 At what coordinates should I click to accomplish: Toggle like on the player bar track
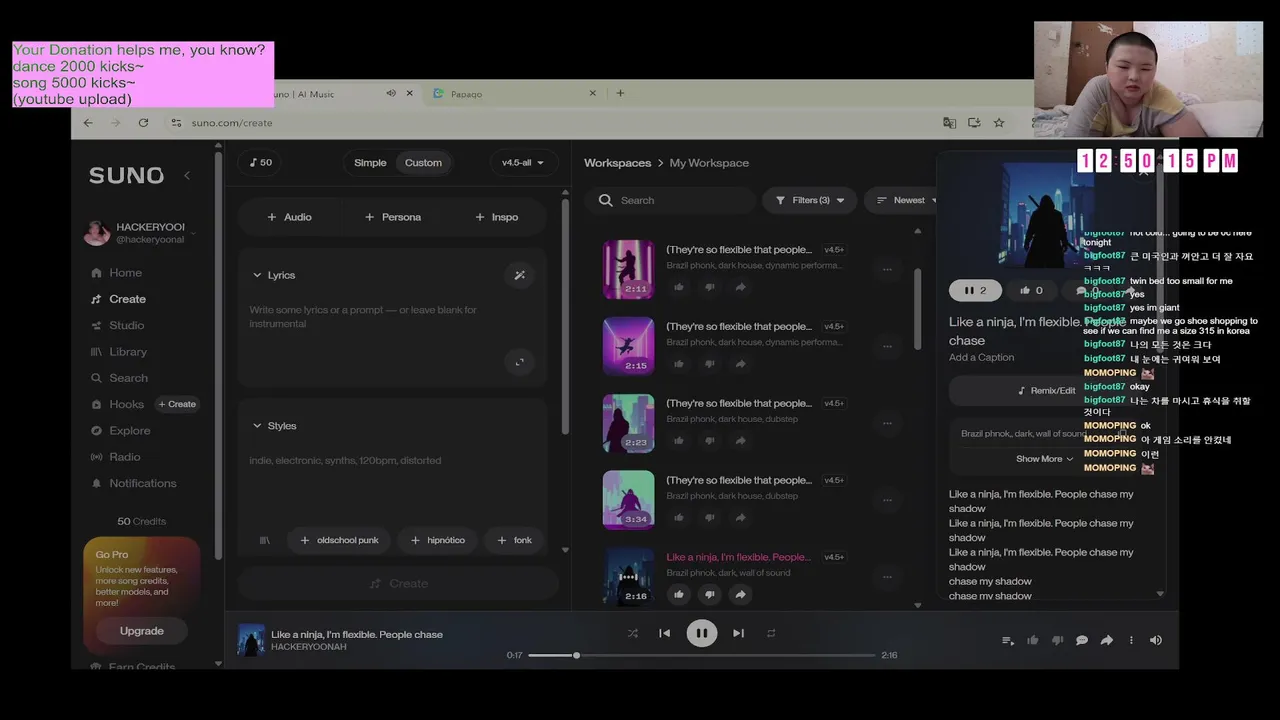[x=1033, y=640]
